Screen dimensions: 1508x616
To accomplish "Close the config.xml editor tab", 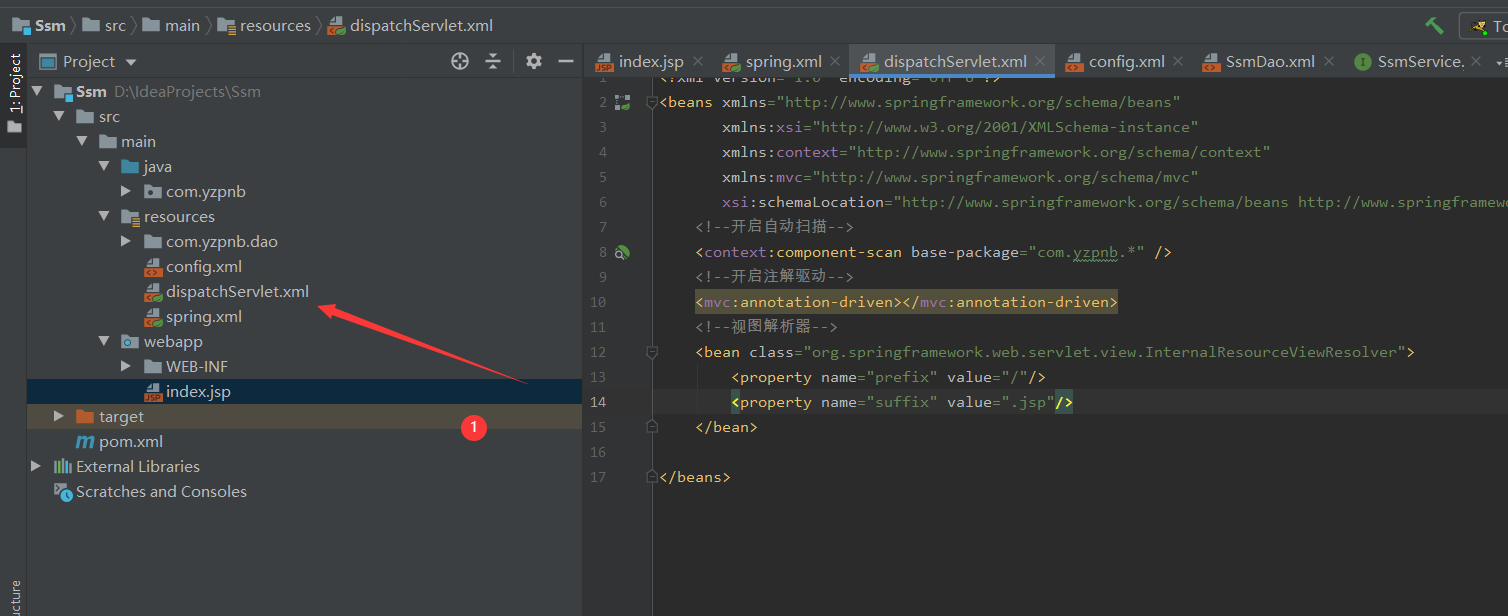I will pyautogui.click(x=1179, y=61).
